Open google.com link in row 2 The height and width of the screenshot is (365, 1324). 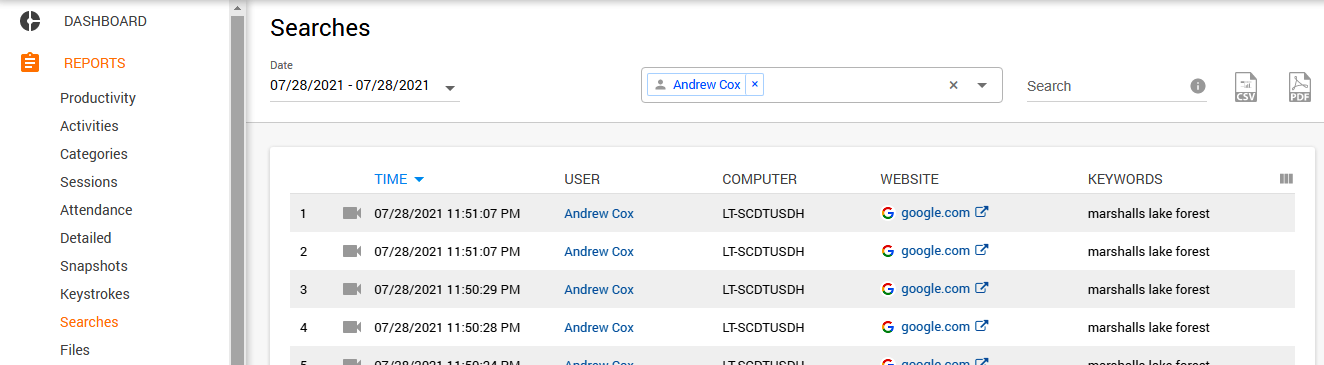click(935, 250)
